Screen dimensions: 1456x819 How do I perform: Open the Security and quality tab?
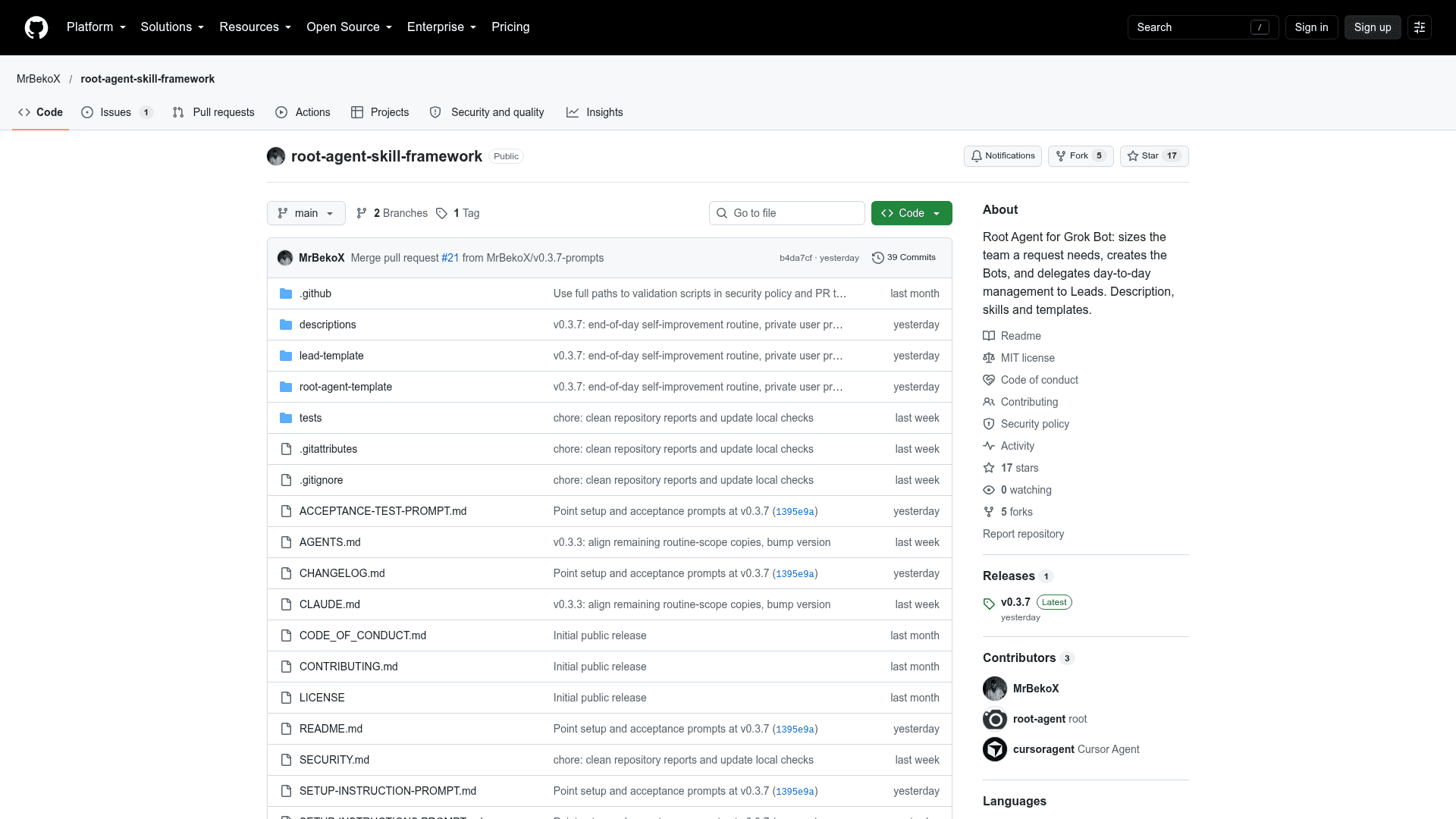487,112
